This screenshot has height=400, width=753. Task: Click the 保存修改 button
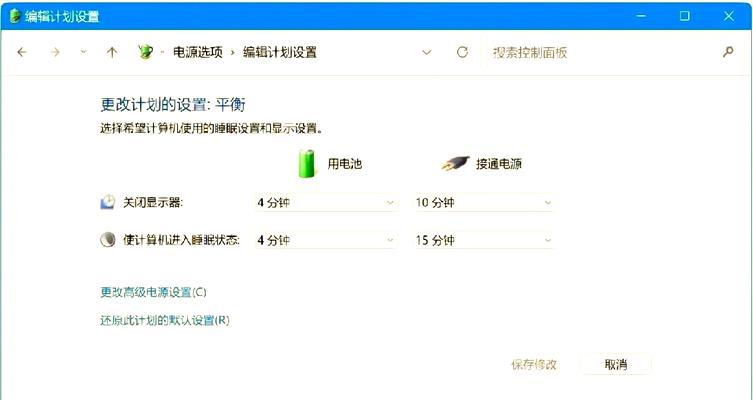[x=534, y=364]
